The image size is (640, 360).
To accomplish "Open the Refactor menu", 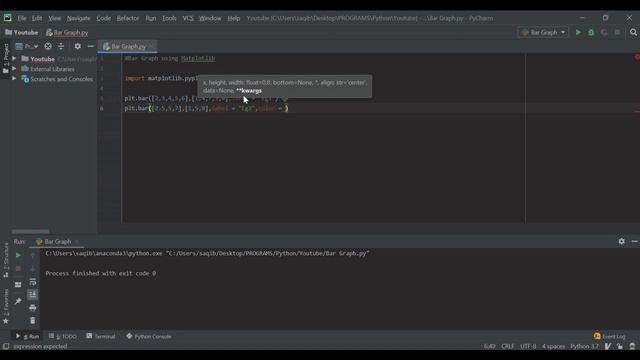I will (x=128, y=18).
